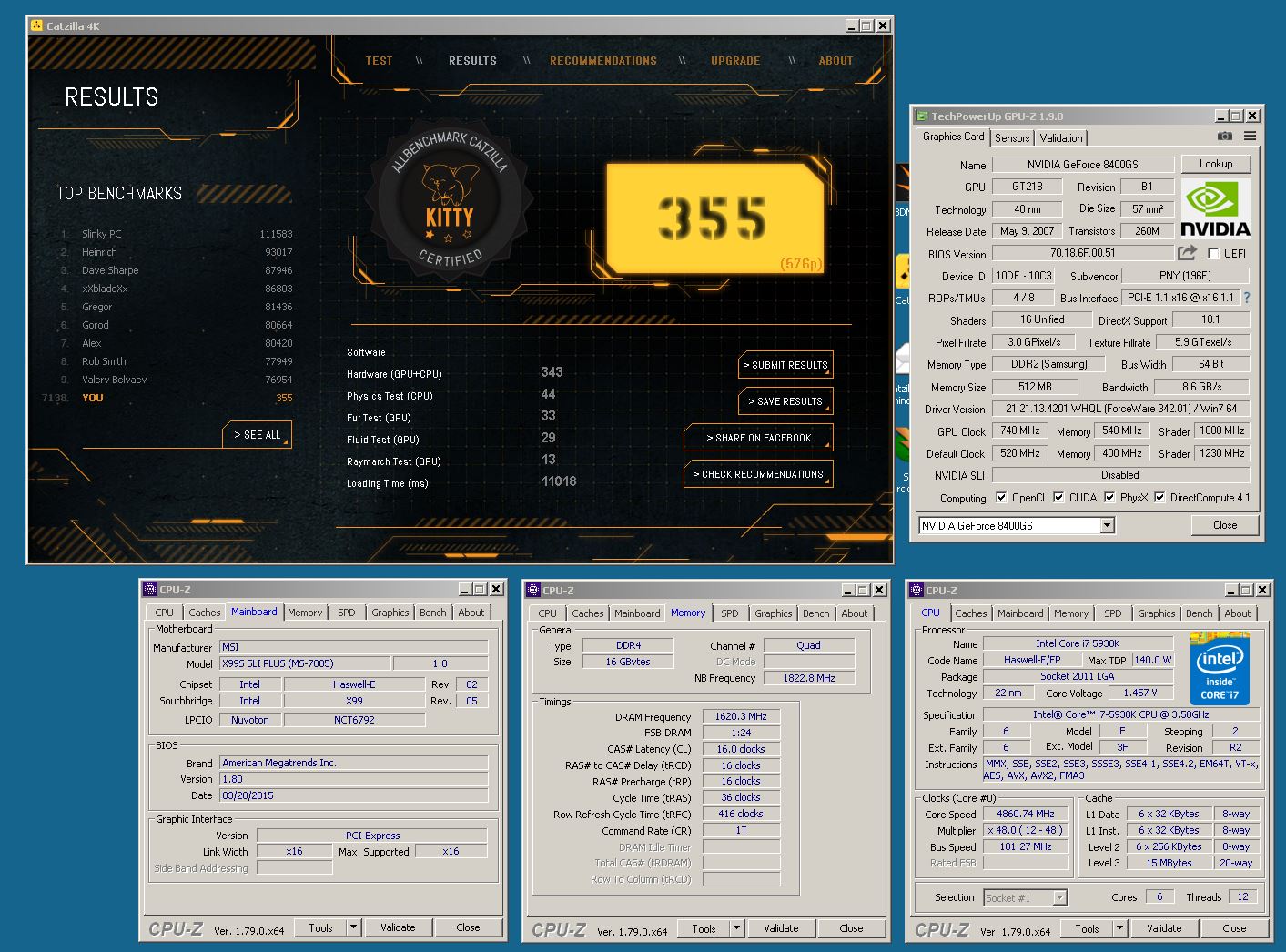
Task: Click Tools button in CPU-Z Mainboard window
Action: pos(321,927)
